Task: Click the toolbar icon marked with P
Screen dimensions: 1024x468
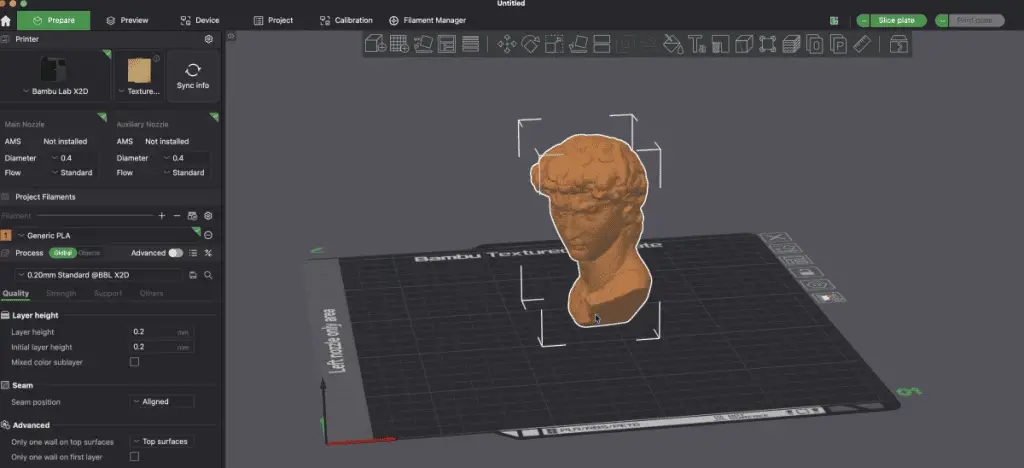Action: coord(839,44)
